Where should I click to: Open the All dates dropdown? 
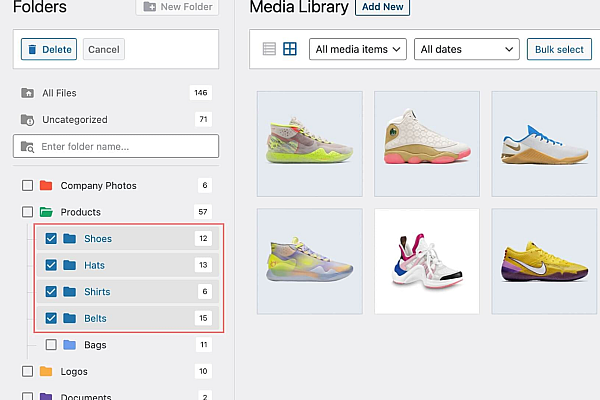465,49
